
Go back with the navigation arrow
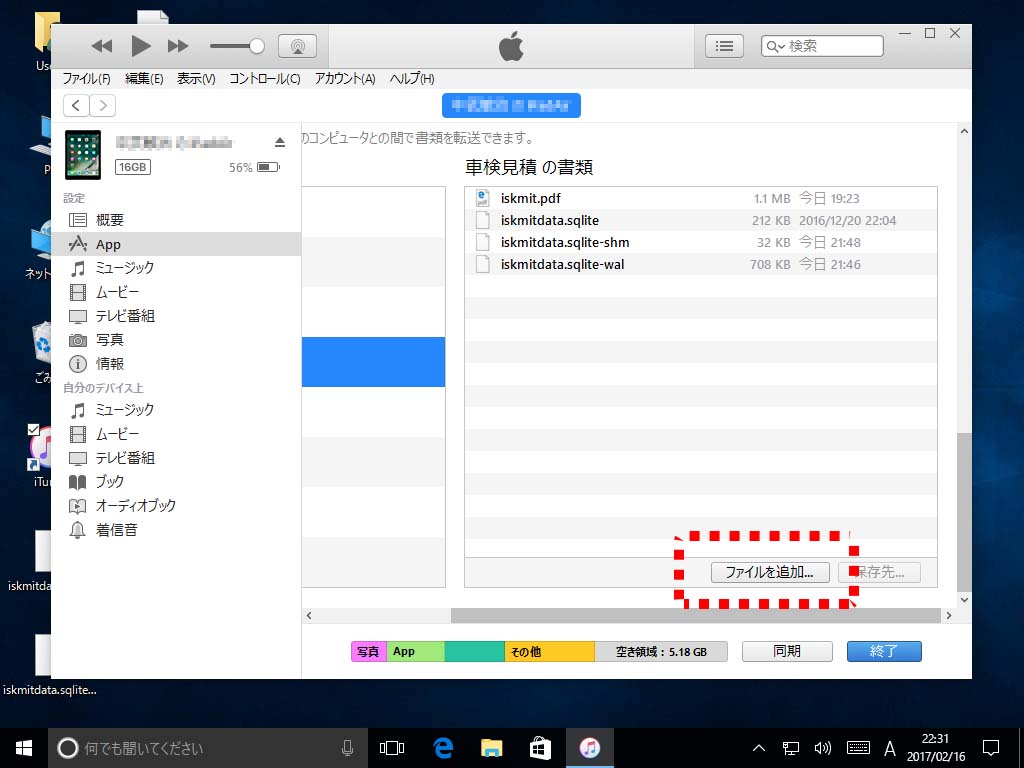click(76, 106)
